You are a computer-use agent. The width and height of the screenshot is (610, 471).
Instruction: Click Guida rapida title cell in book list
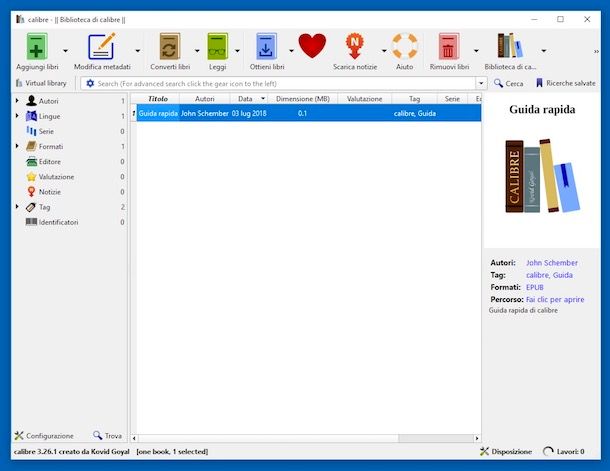pyautogui.click(x=158, y=113)
